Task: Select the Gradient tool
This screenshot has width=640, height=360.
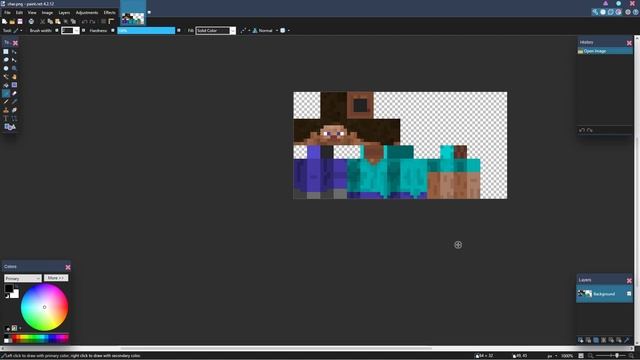Action: pos(14,85)
